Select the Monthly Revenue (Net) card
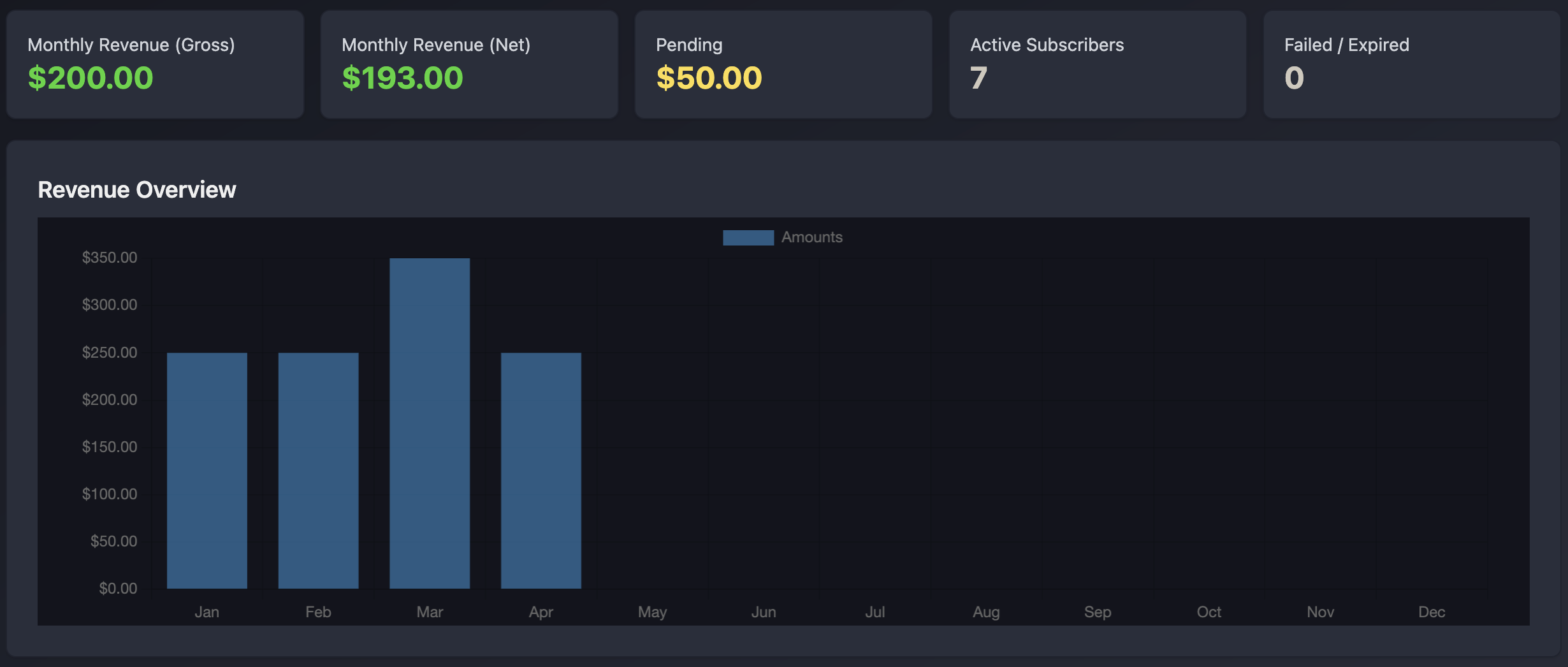1568x667 pixels. point(469,64)
